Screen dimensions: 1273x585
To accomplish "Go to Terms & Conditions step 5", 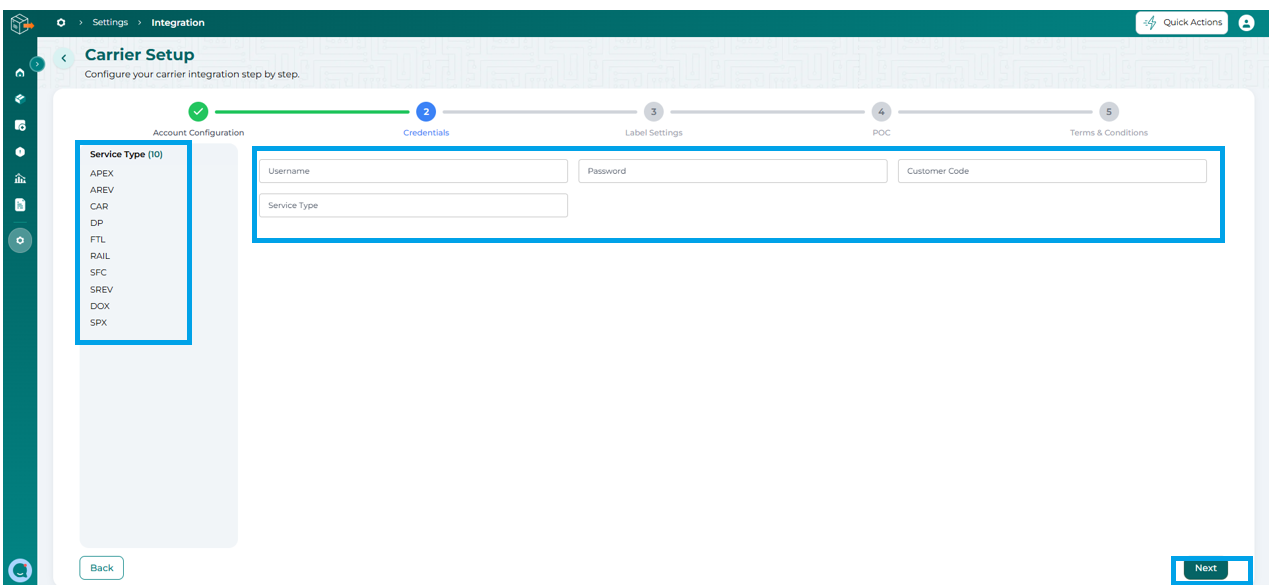I will tap(1108, 112).
